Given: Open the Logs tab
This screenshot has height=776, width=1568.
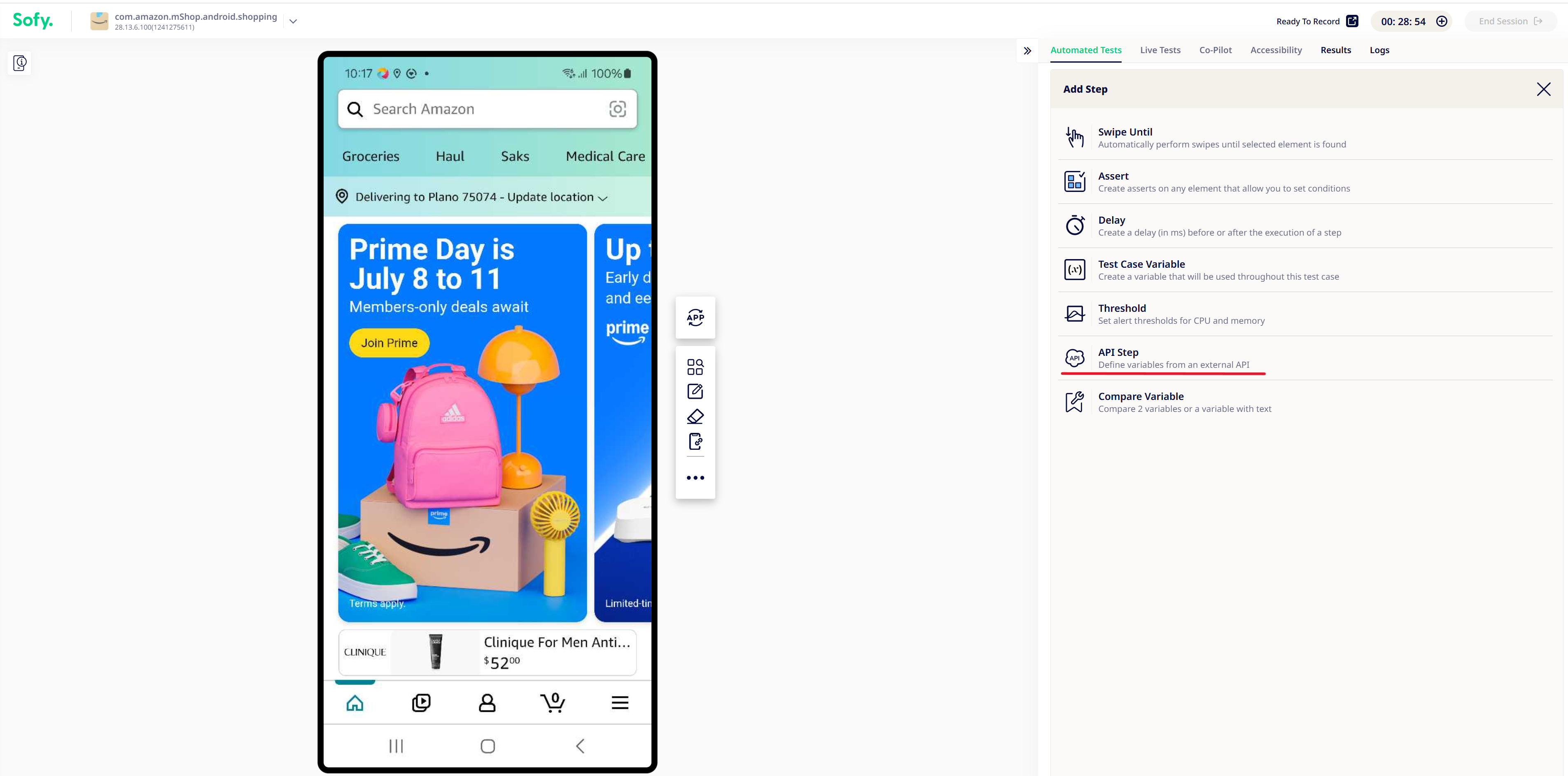Looking at the screenshot, I should click(x=1379, y=51).
